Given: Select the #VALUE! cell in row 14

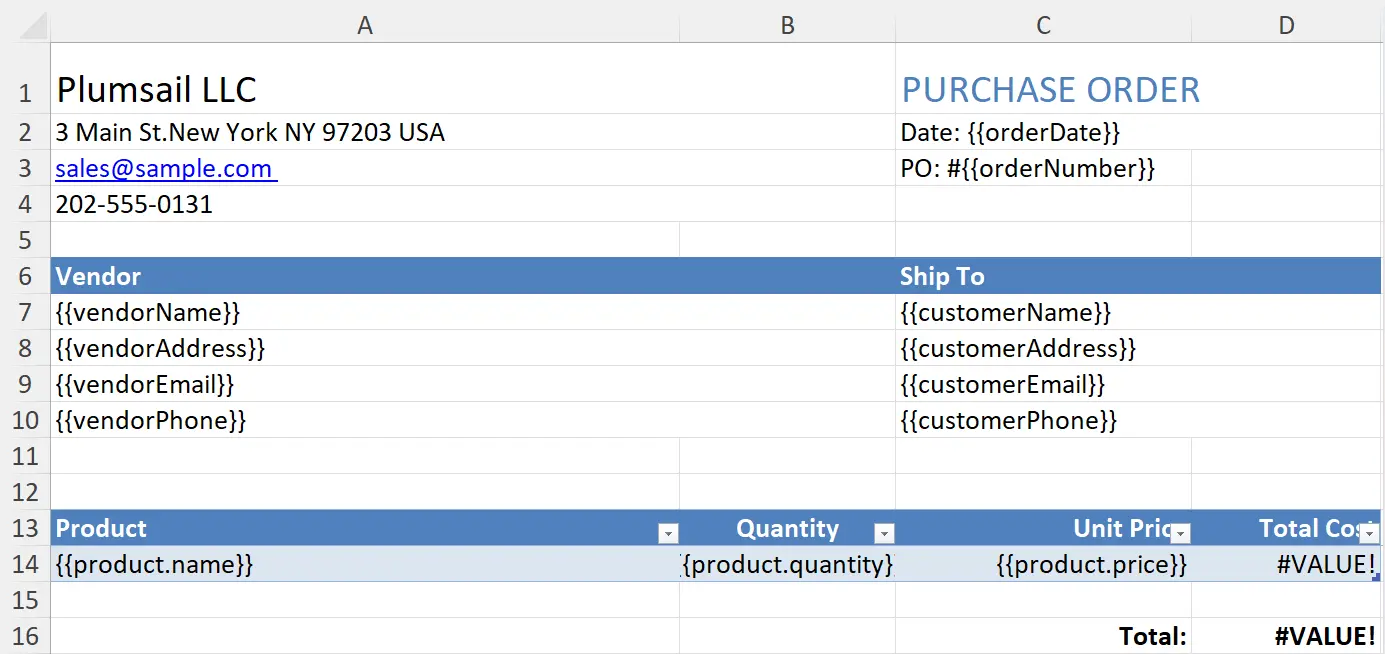Looking at the screenshot, I should tap(1287, 564).
